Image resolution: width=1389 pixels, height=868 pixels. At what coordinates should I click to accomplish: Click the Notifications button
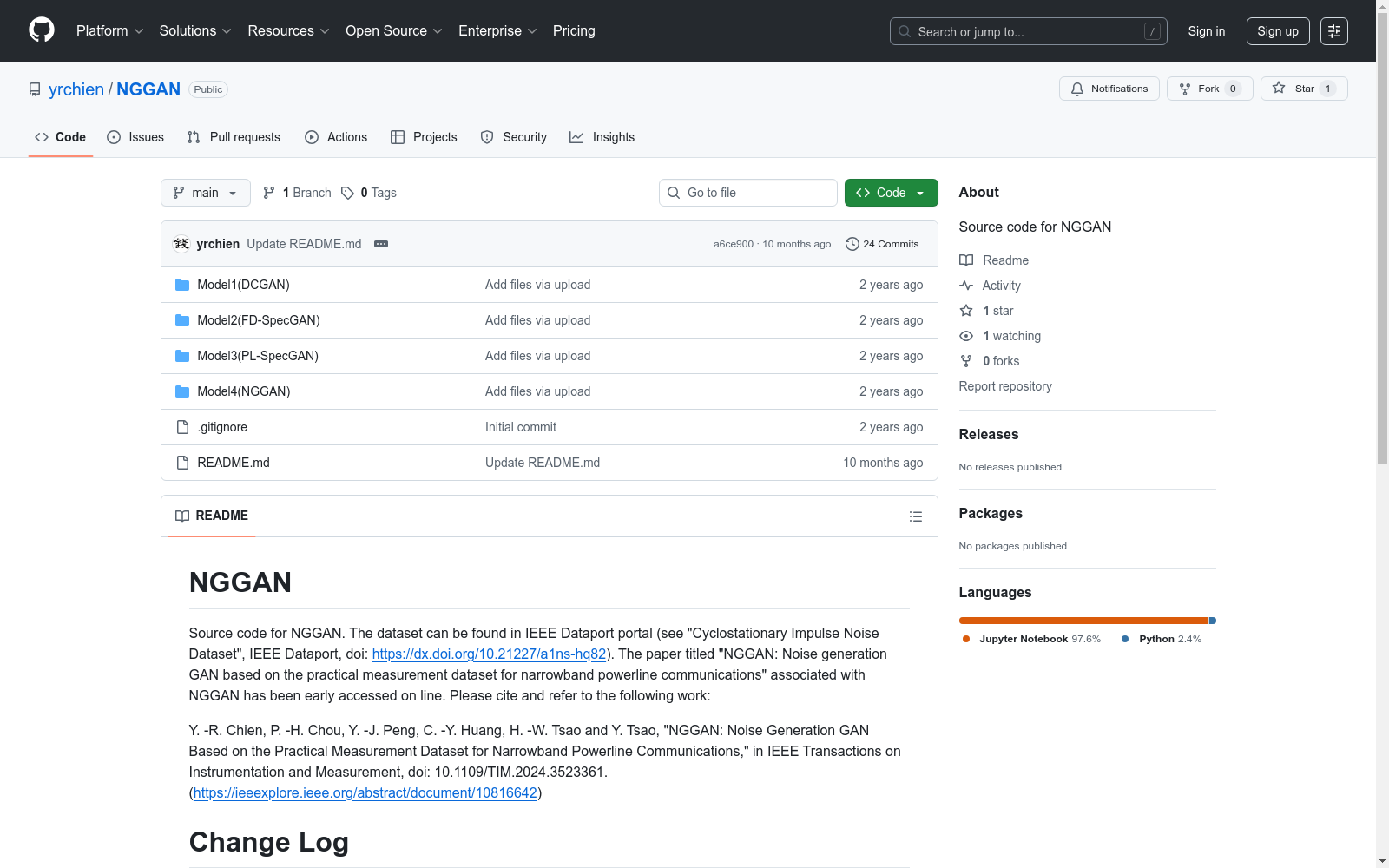(1109, 89)
